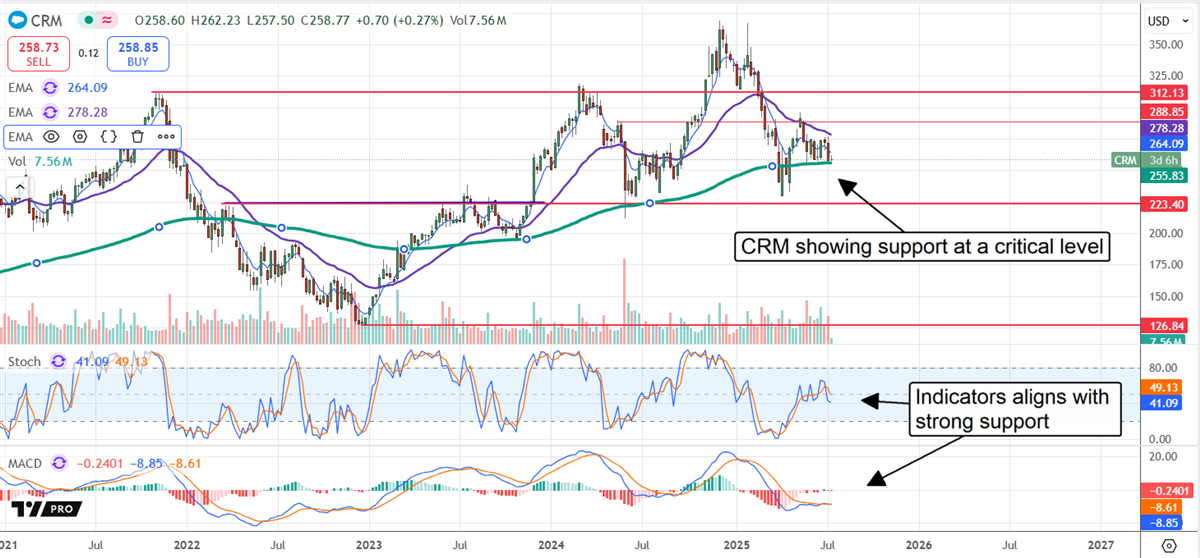
Task: Toggle the green market status indicator
Action: click(x=91, y=19)
